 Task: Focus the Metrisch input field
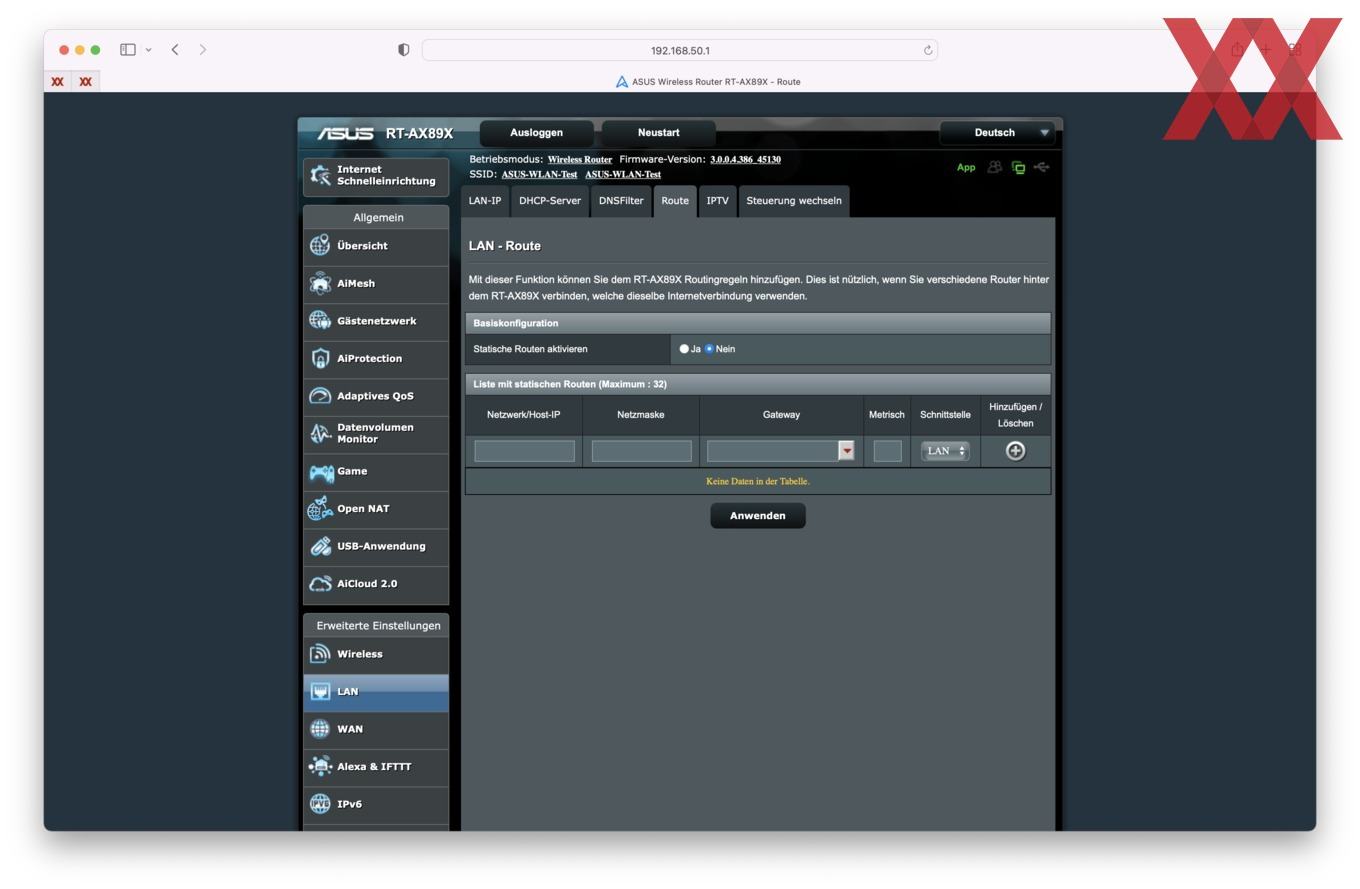[x=887, y=451]
